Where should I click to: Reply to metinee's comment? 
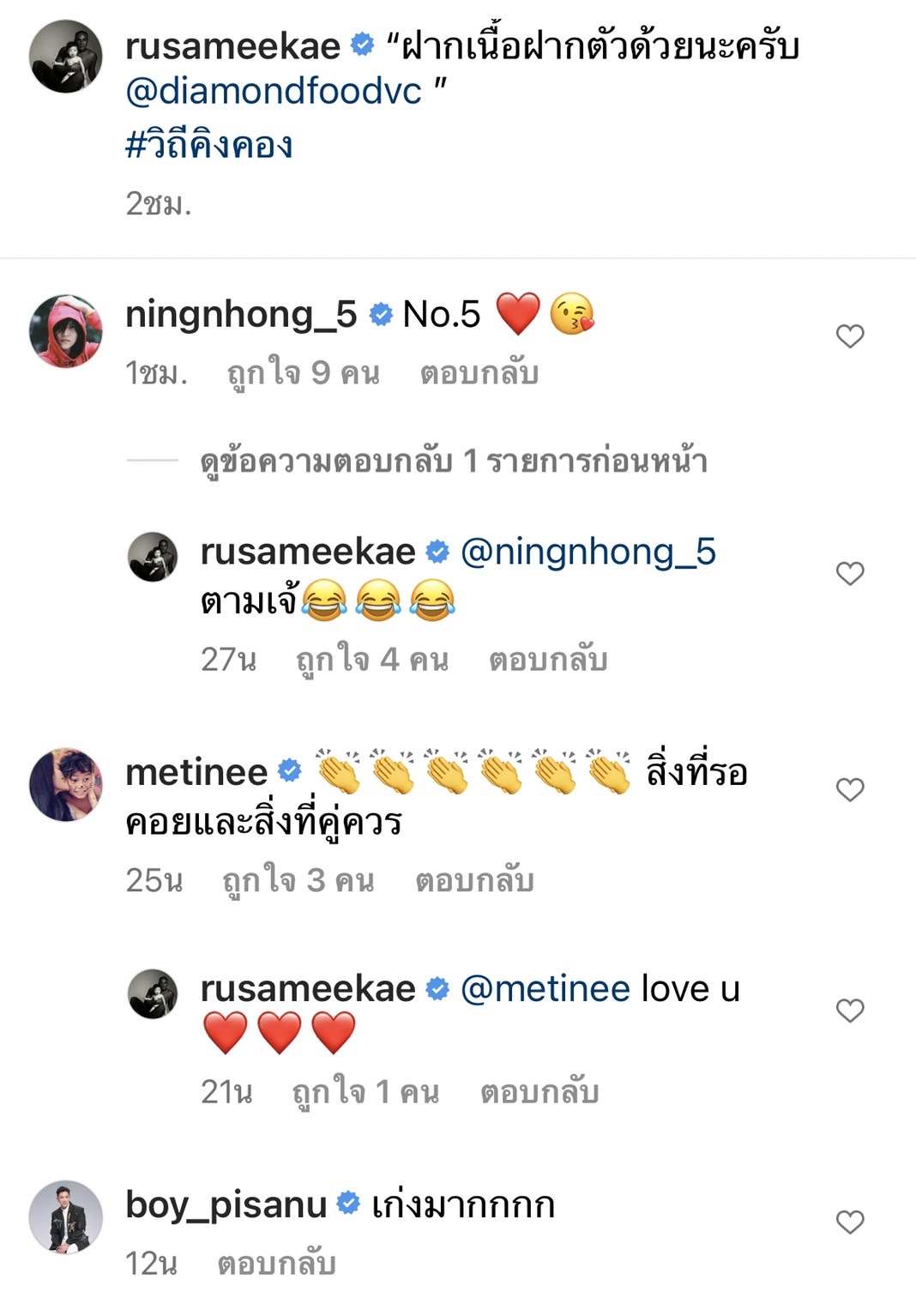[x=474, y=880]
